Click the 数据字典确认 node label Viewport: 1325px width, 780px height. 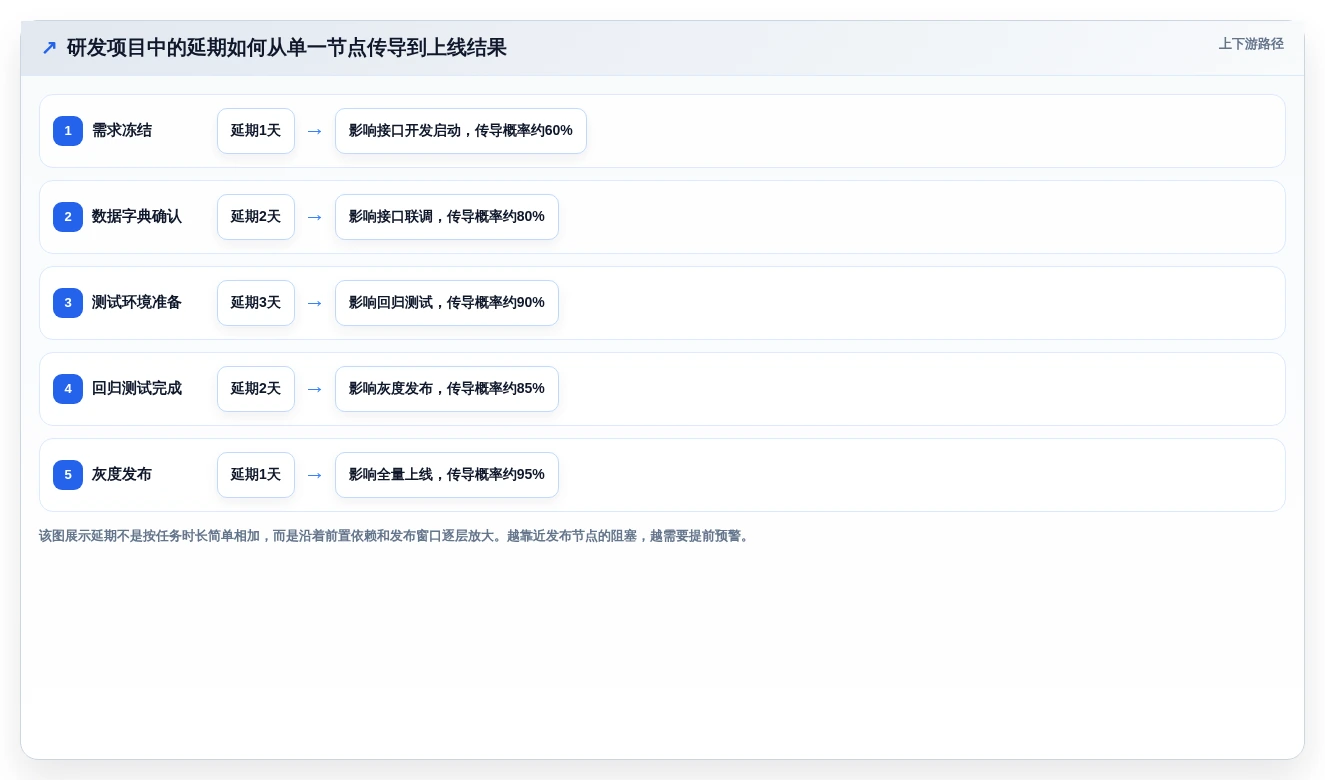(x=137, y=217)
